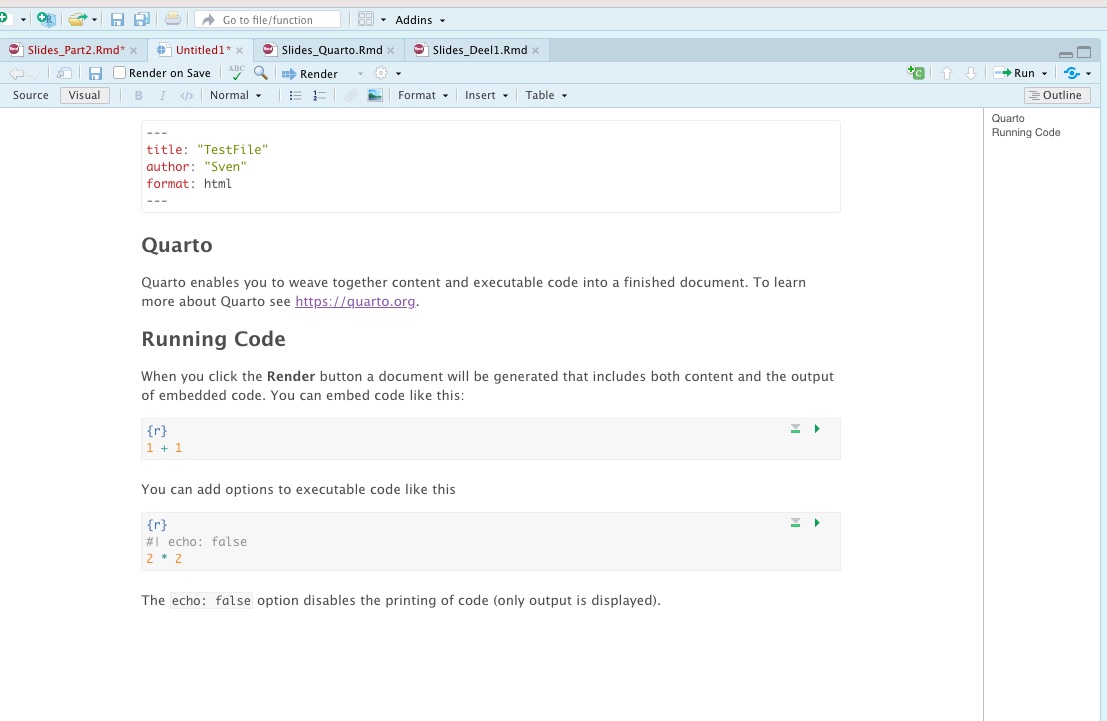Apply bold formatting
Viewport: 1107px width, 721px height.
tap(138, 95)
